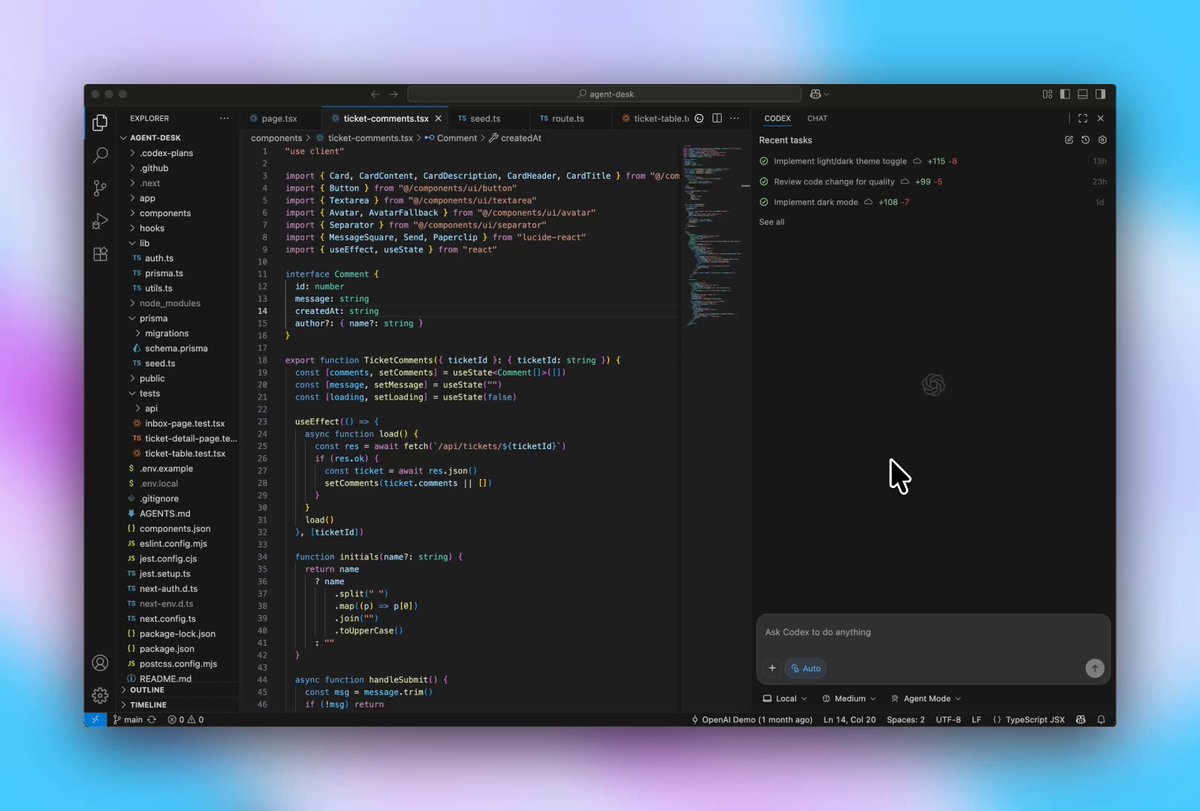
Task: Customize layout icon in title bar
Action: click(x=1047, y=94)
